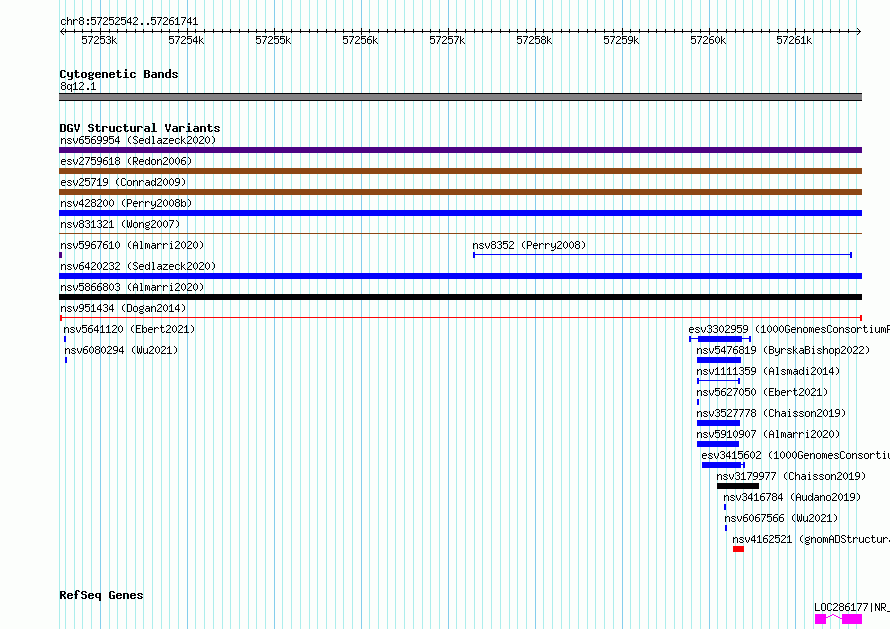
Task: Select the nsv8352 thin blue span line
Action: point(662,255)
